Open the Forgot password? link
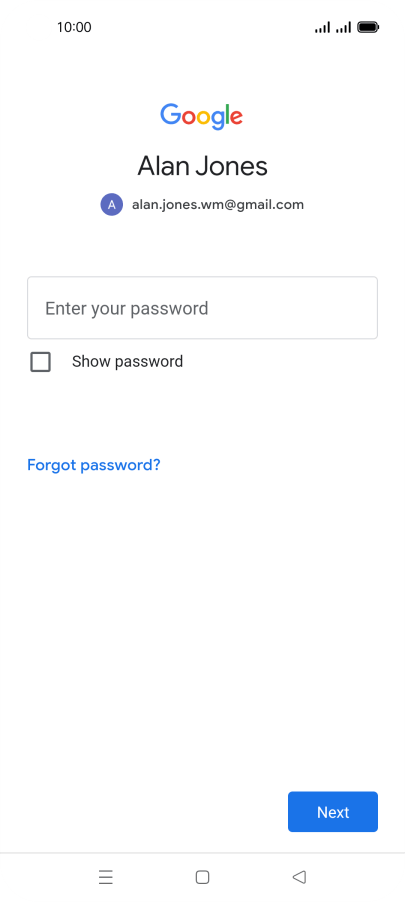 pos(94,465)
